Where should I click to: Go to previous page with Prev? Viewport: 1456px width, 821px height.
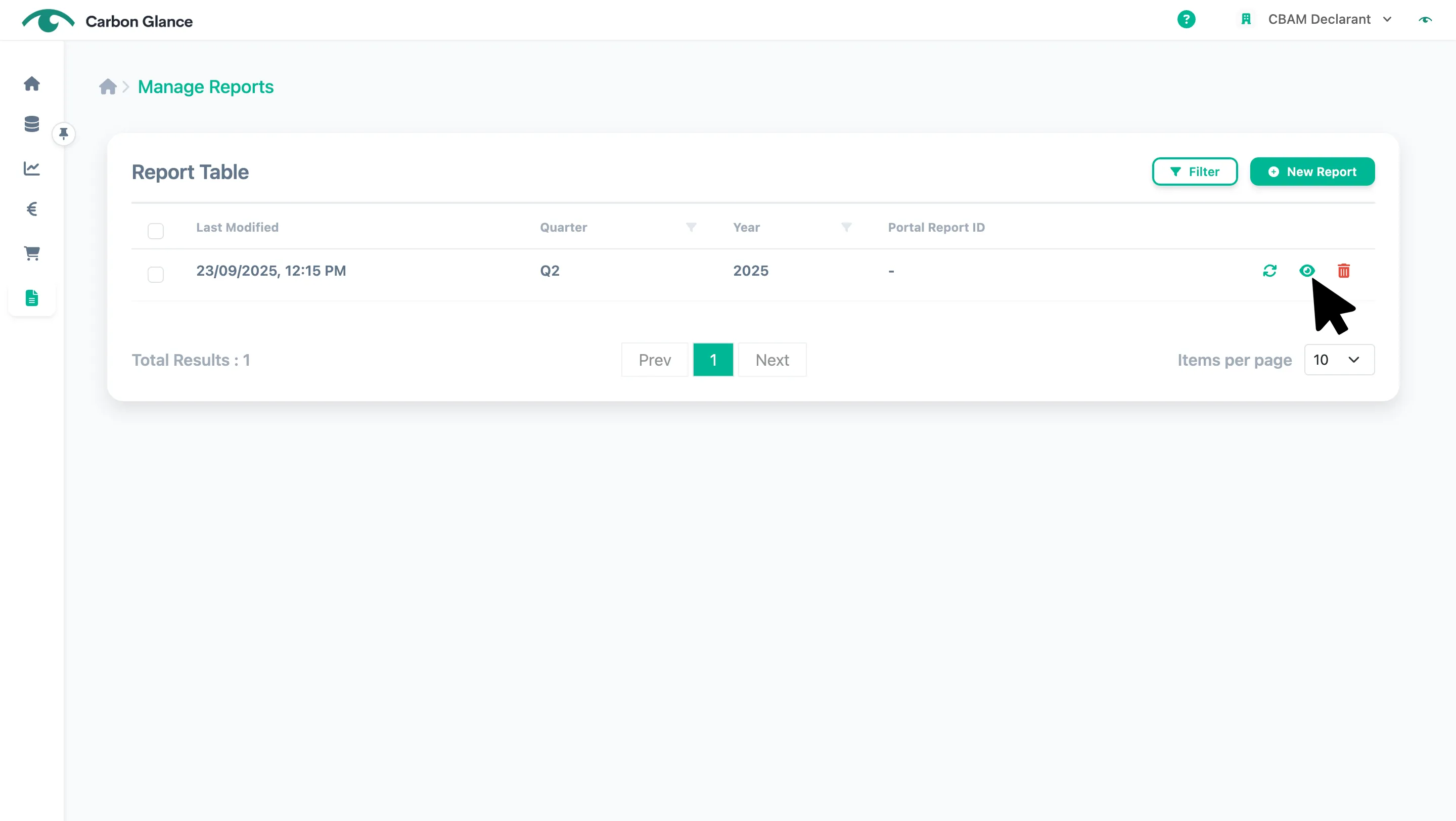[x=655, y=360]
